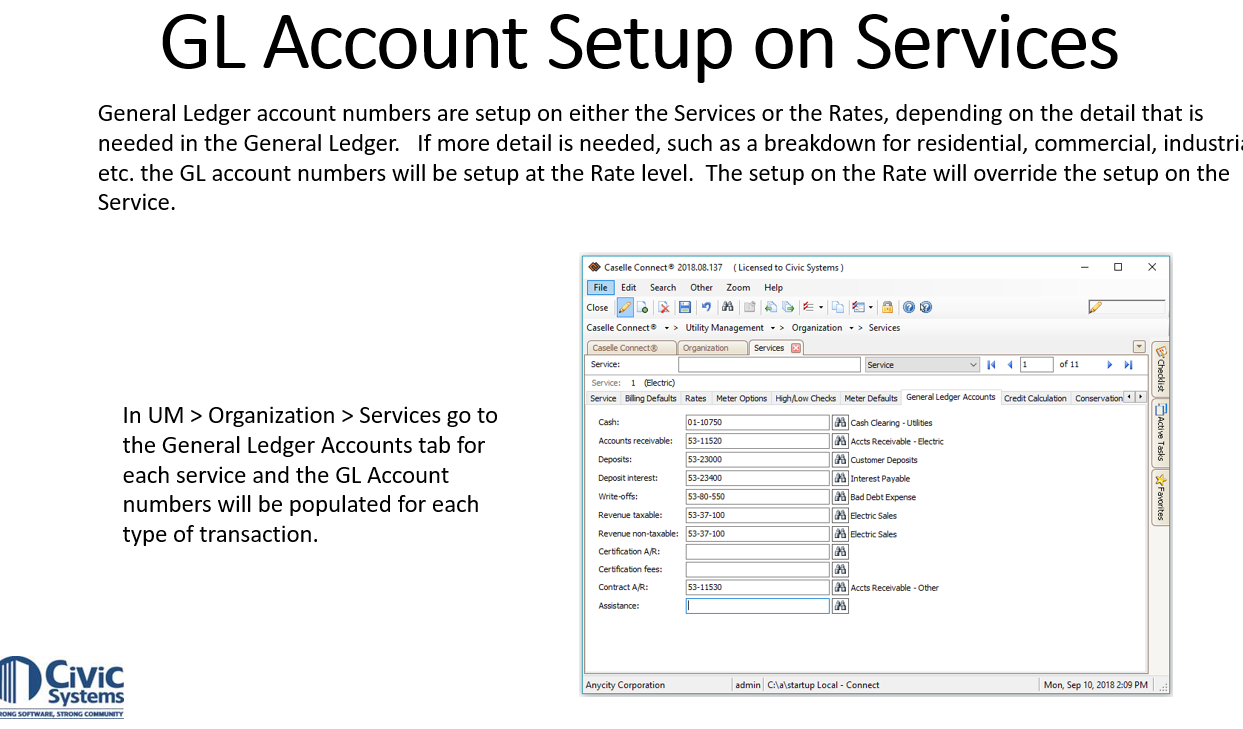Click the pencil Edit icon in toolbar

(x=625, y=307)
